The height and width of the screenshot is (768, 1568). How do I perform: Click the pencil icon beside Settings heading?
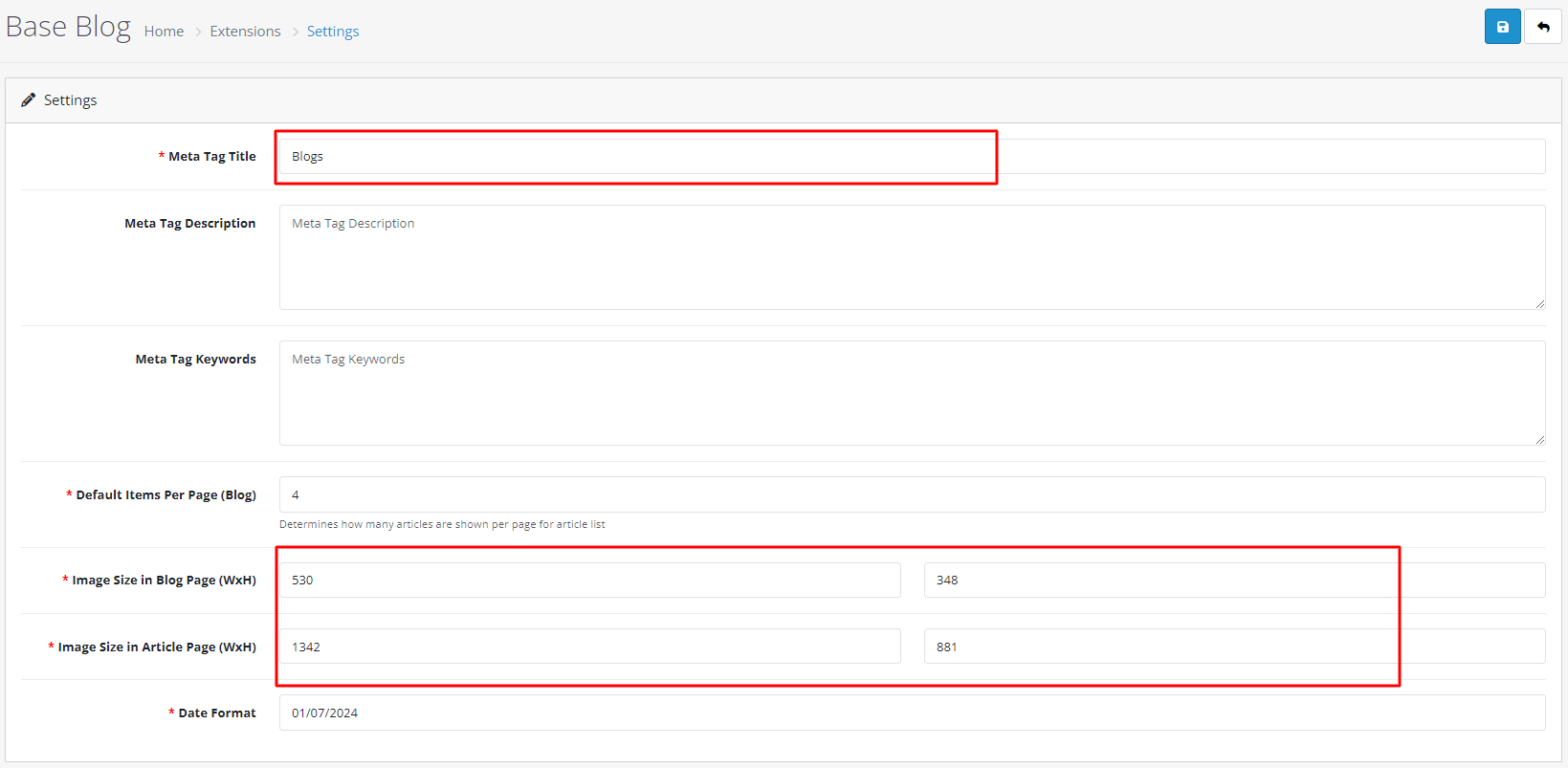(29, 100)
